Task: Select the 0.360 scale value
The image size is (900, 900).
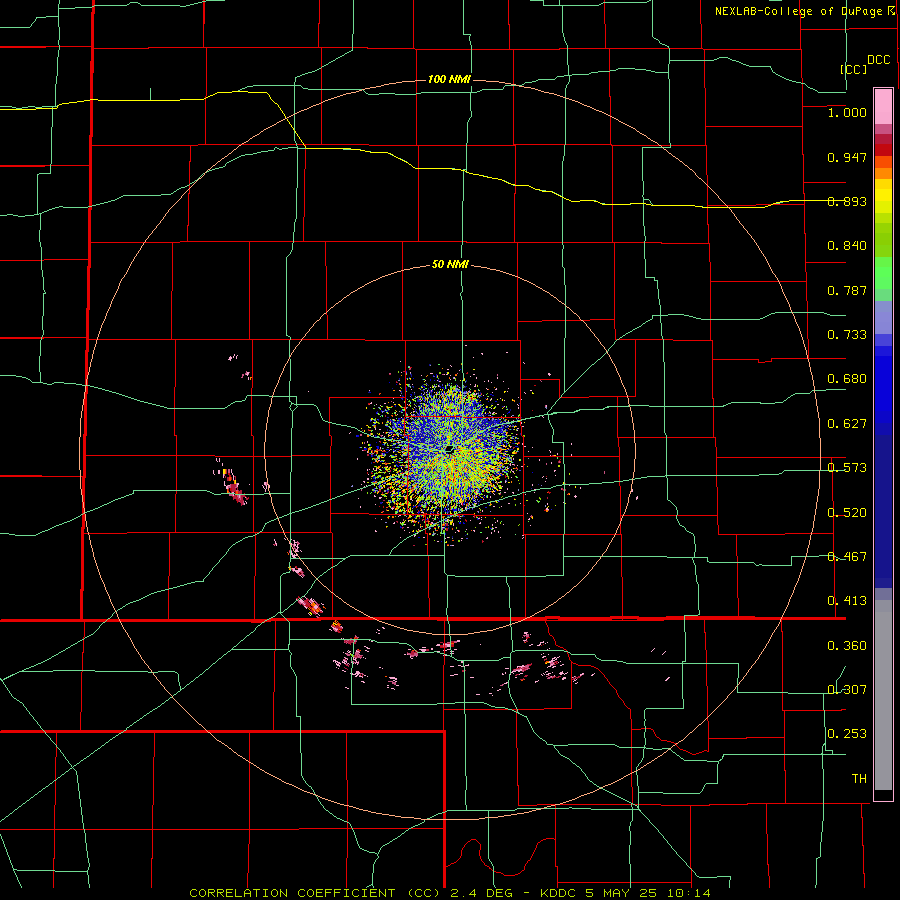Action: point(847,646)
